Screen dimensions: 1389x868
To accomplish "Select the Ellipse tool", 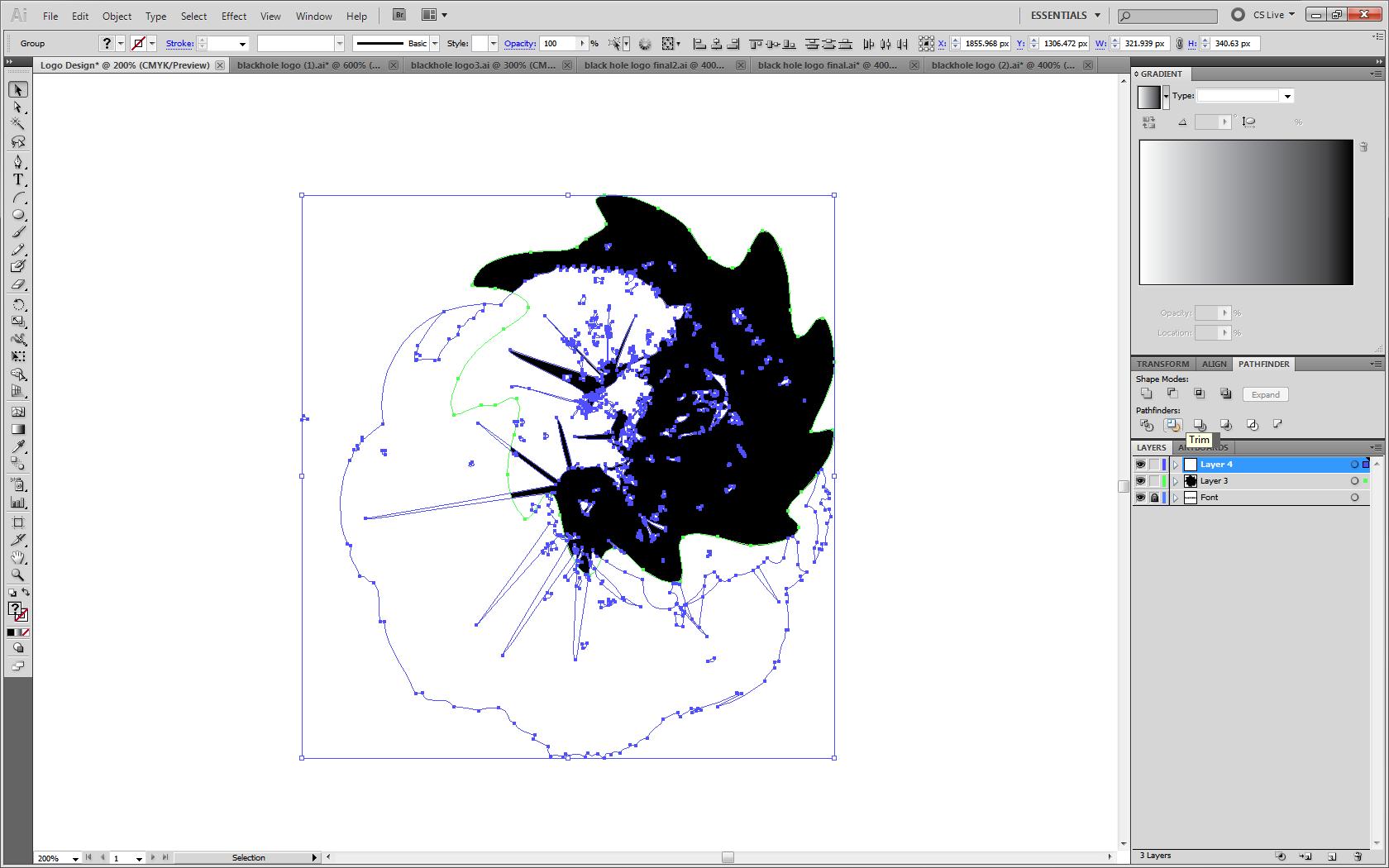I will coord(18,215).
